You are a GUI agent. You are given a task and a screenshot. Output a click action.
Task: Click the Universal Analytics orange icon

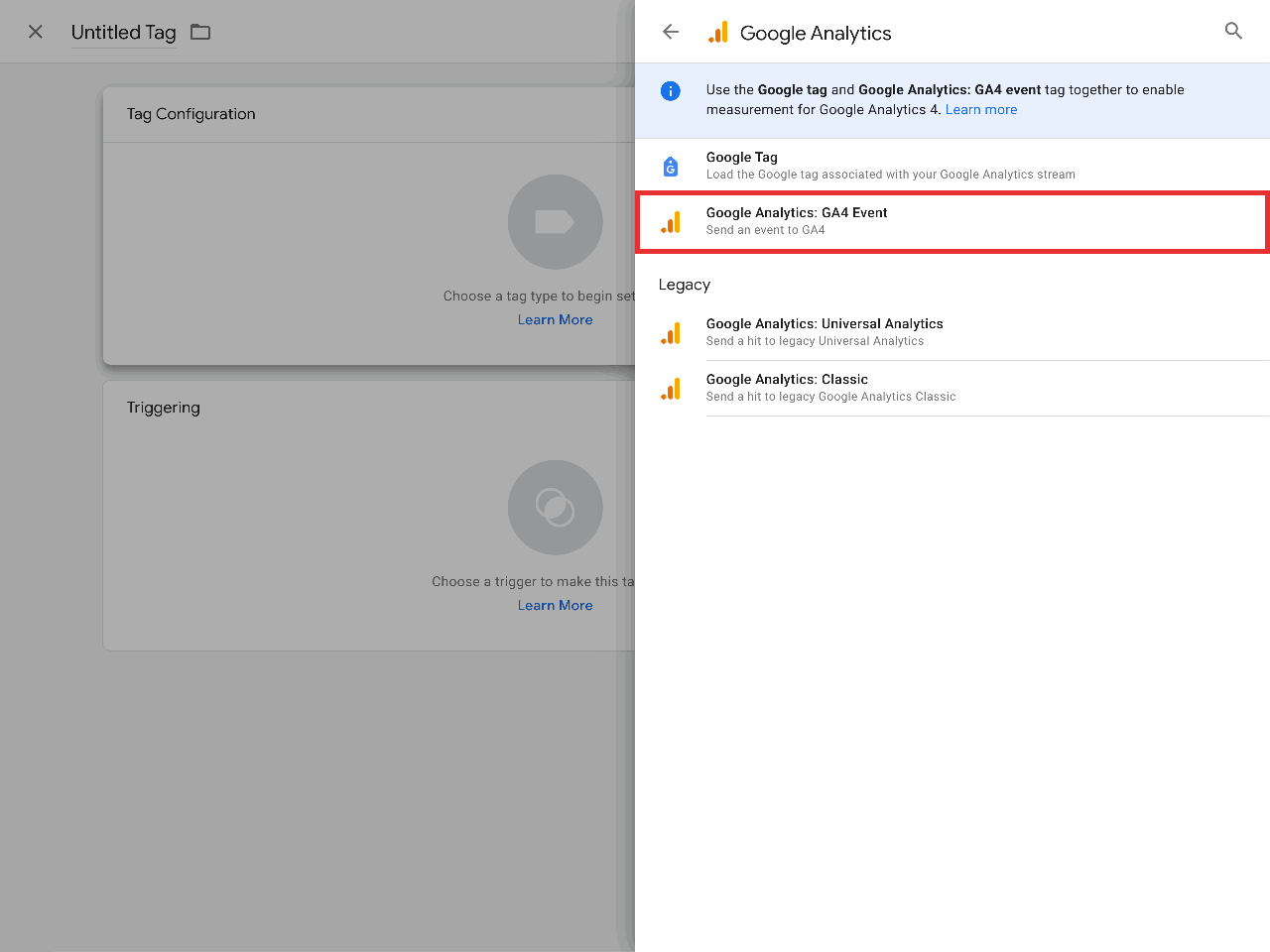pyautogui.click(x=672, y=332)
